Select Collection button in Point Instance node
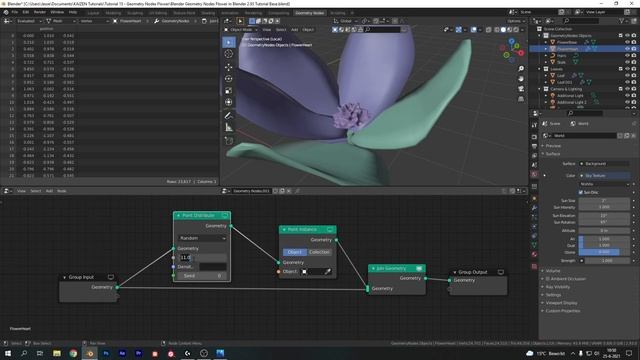The height and width of the screenshot is (360, 640). (x=320, y=252)
